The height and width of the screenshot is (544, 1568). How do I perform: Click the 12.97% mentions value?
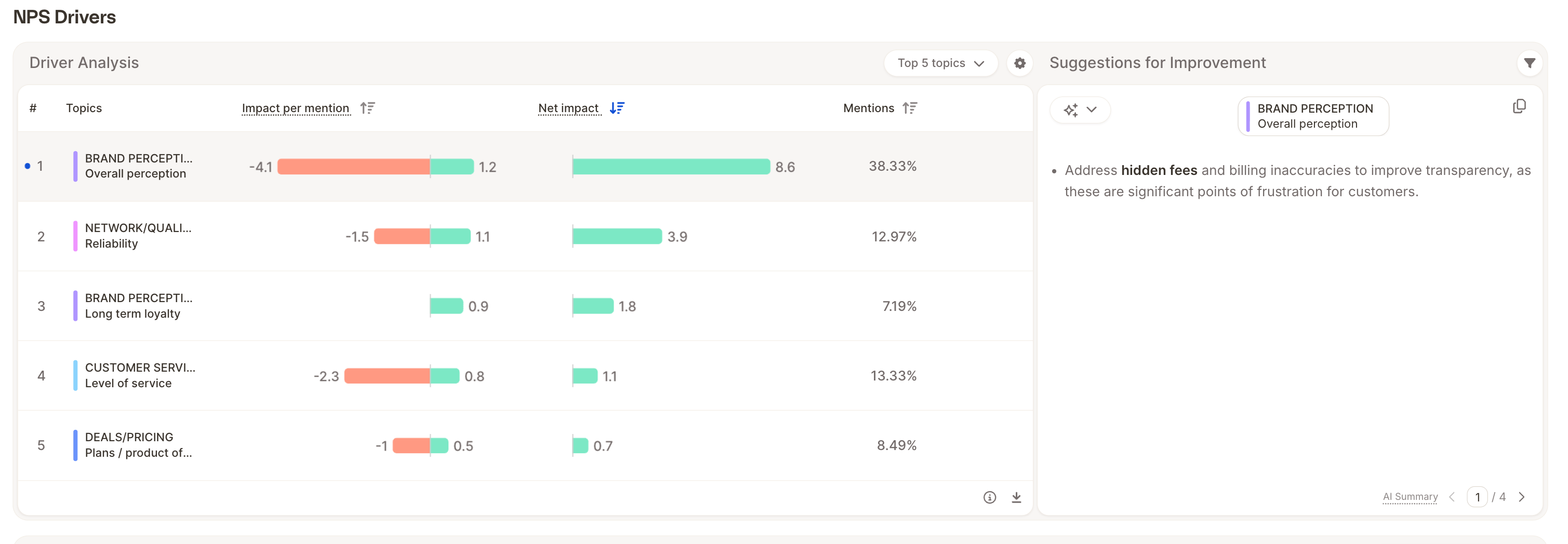click(x=894, y=236)
